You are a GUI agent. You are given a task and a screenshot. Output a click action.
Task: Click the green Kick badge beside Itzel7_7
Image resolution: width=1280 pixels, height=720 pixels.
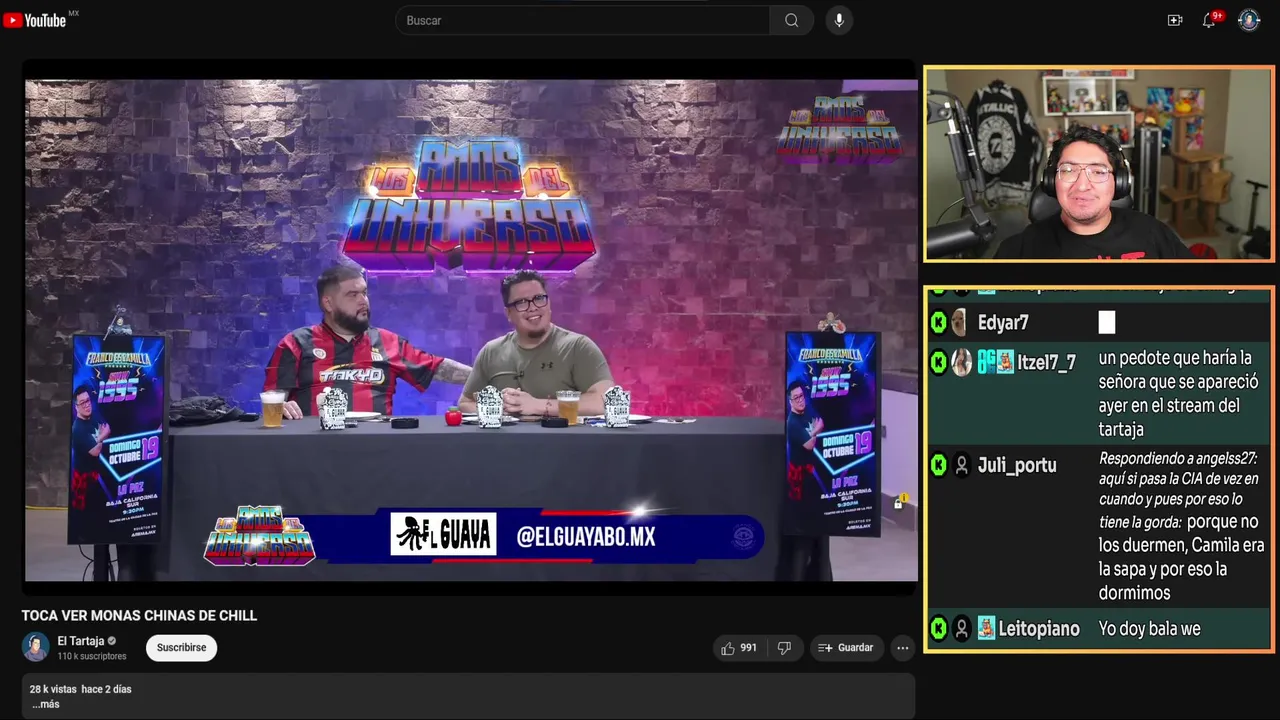point(938,362)
